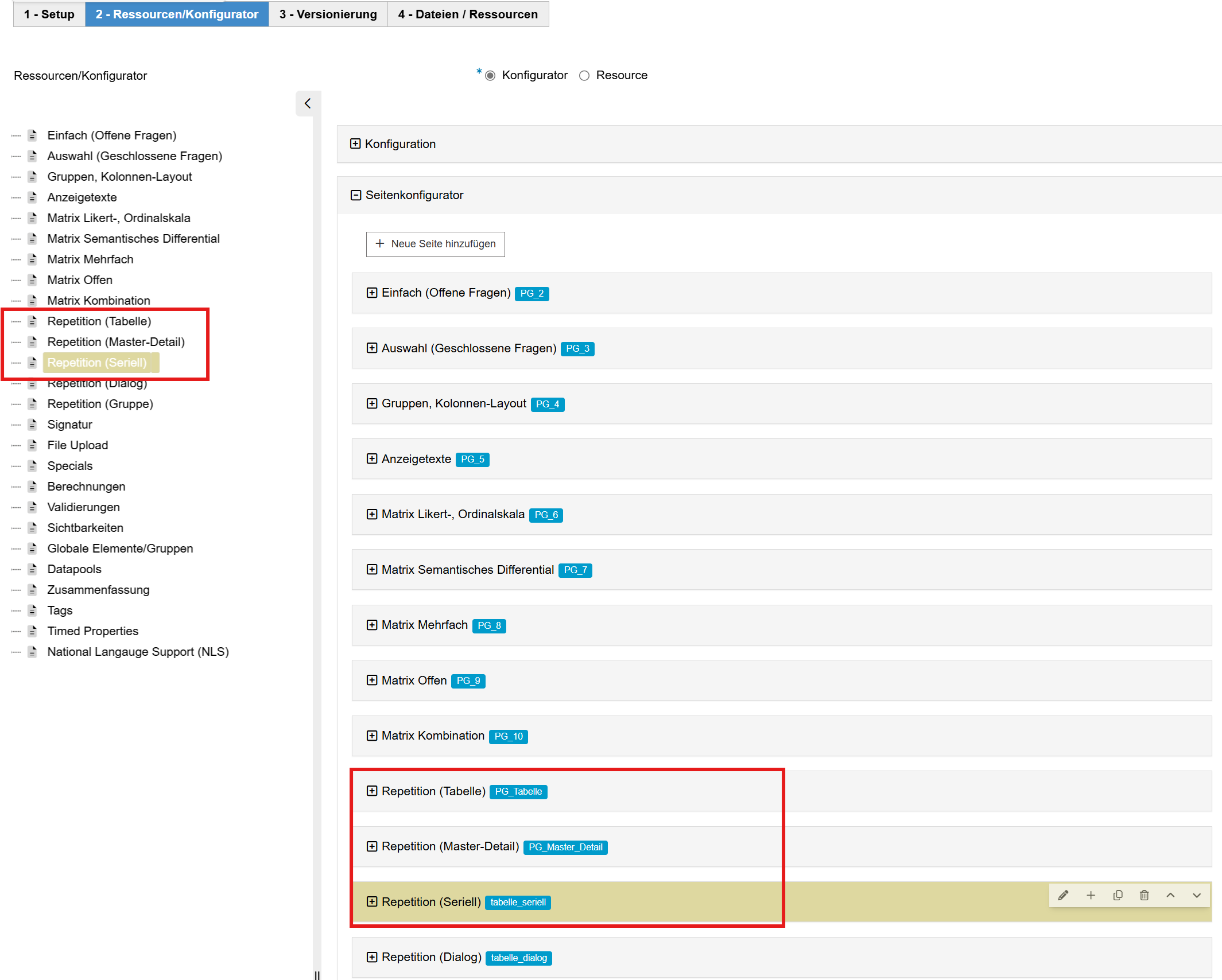Collapse the sidebar with the left arrow icon
The height and width of the screenshot is (980, 1222).
[308, 103]
